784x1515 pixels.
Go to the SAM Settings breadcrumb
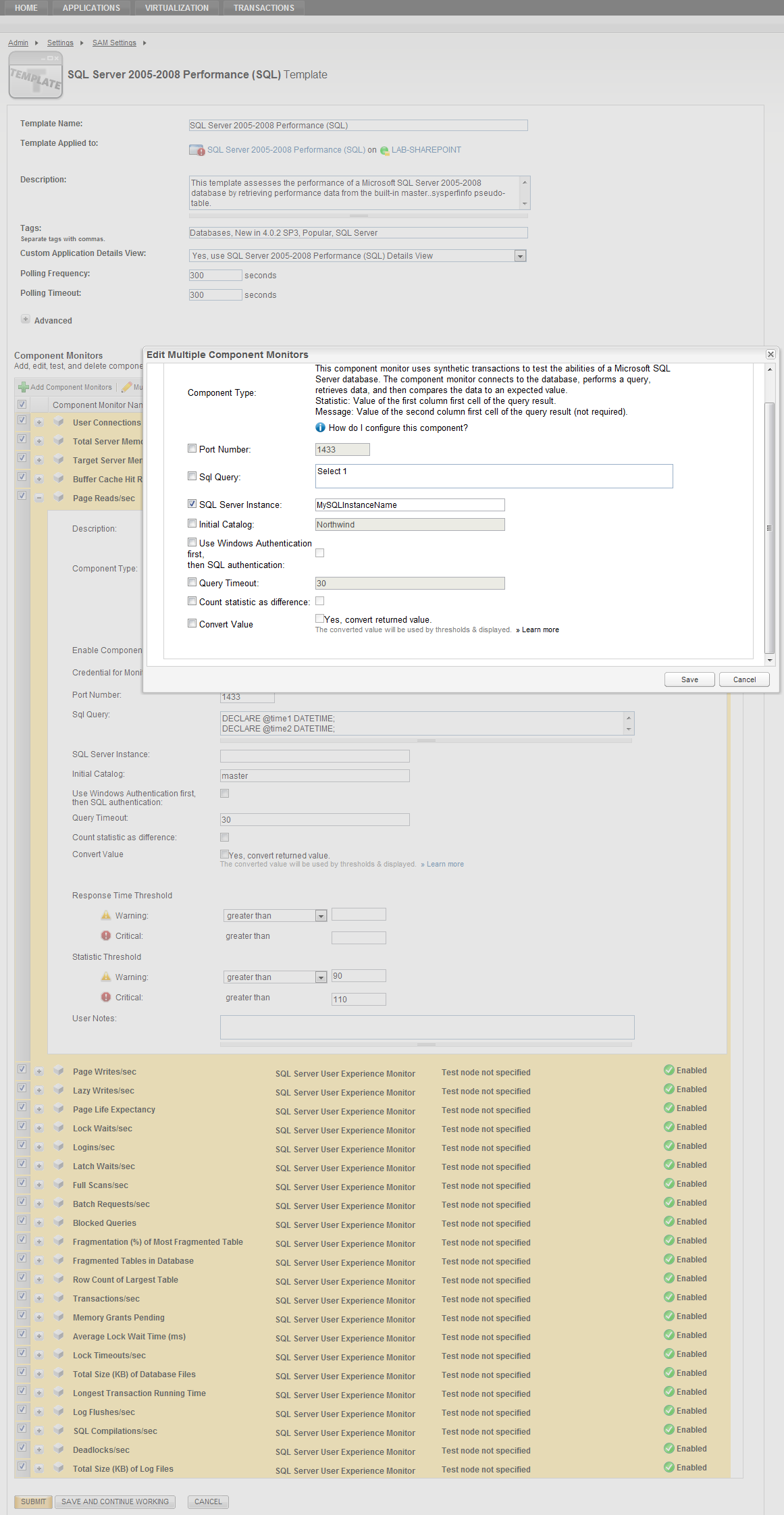tap(114, 43)
